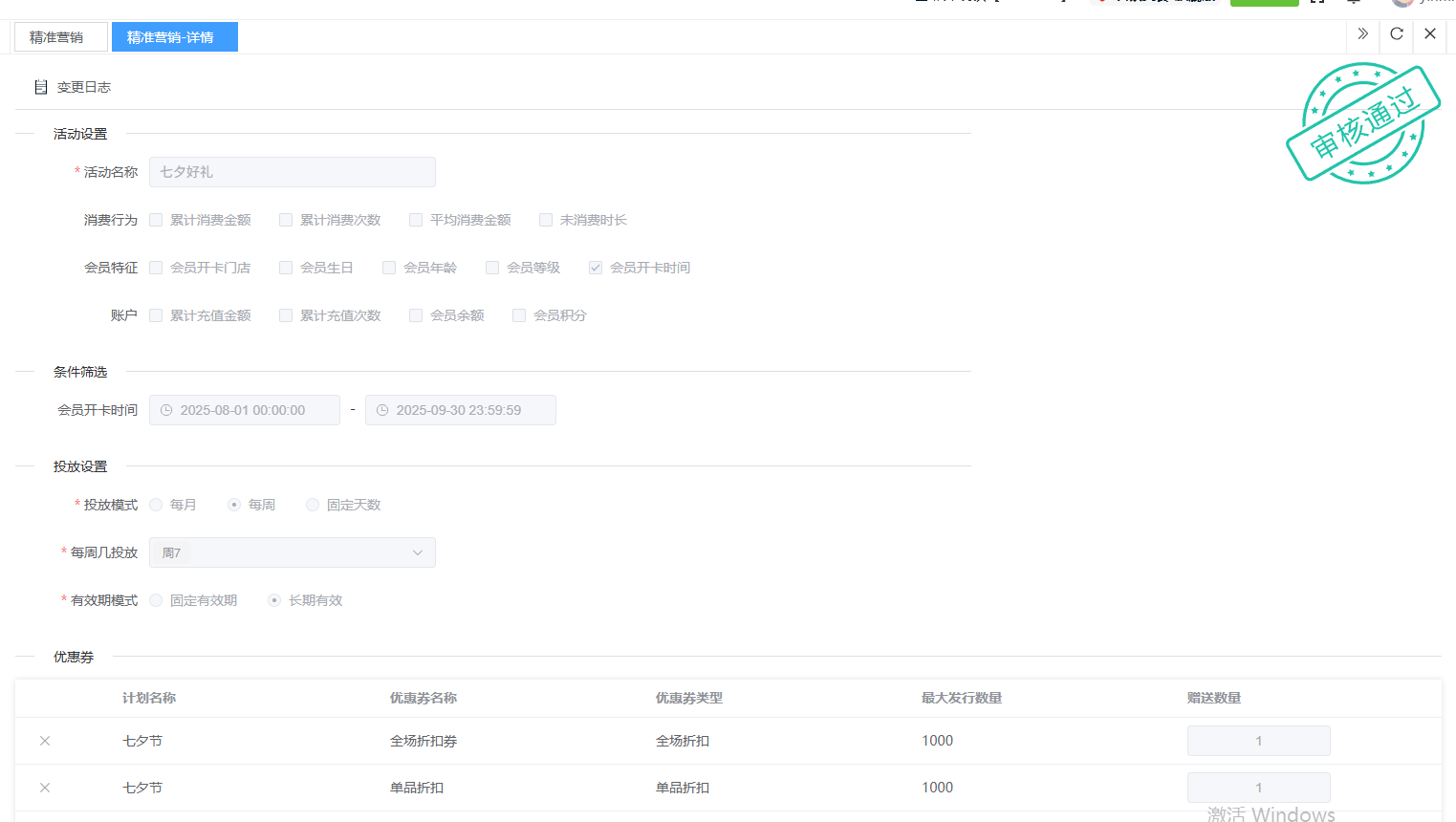Remove the 全场折扣券 coupon row
The image size is (1456, 822).
(x=45, y=741)
